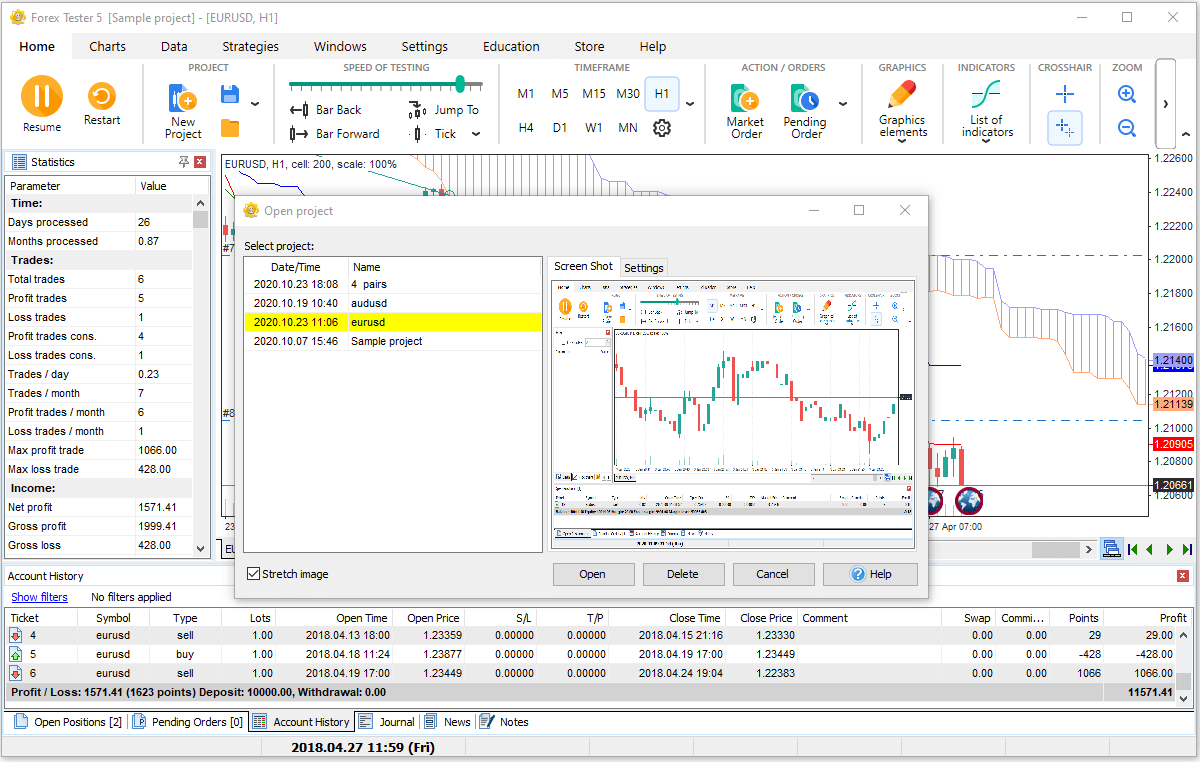The image size is (1200, 762).
Task: Open the dropdown beside Pending Order
Action: pos(843,104)
